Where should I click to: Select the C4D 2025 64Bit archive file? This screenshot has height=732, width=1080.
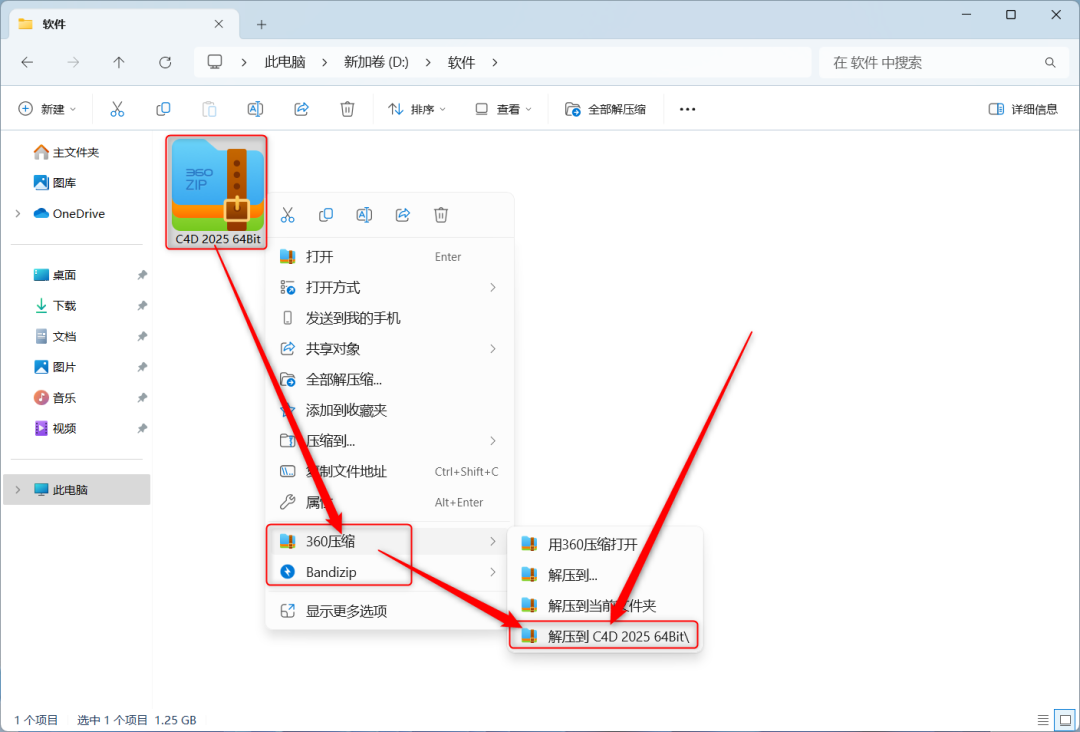[x=216, y=191]
